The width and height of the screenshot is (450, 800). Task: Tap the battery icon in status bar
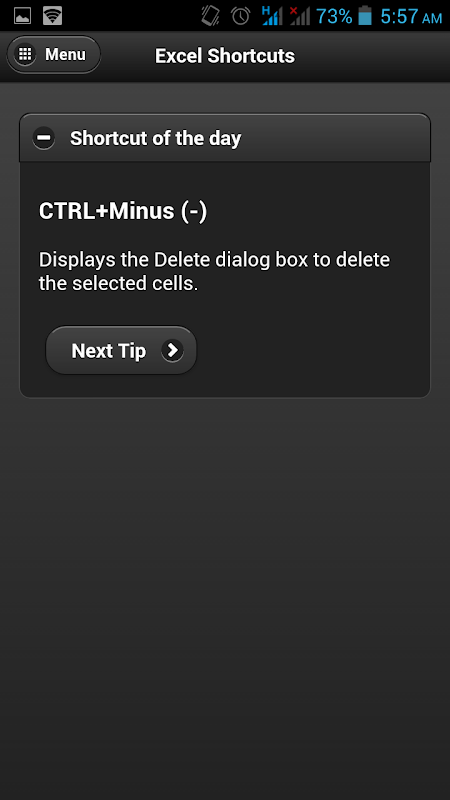click(x=365, y=16)
